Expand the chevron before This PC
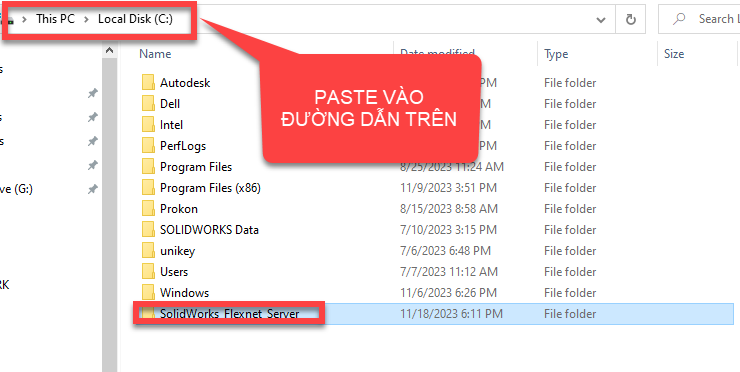The height and width of the screenshot is (372, 740). pos(25,19)
